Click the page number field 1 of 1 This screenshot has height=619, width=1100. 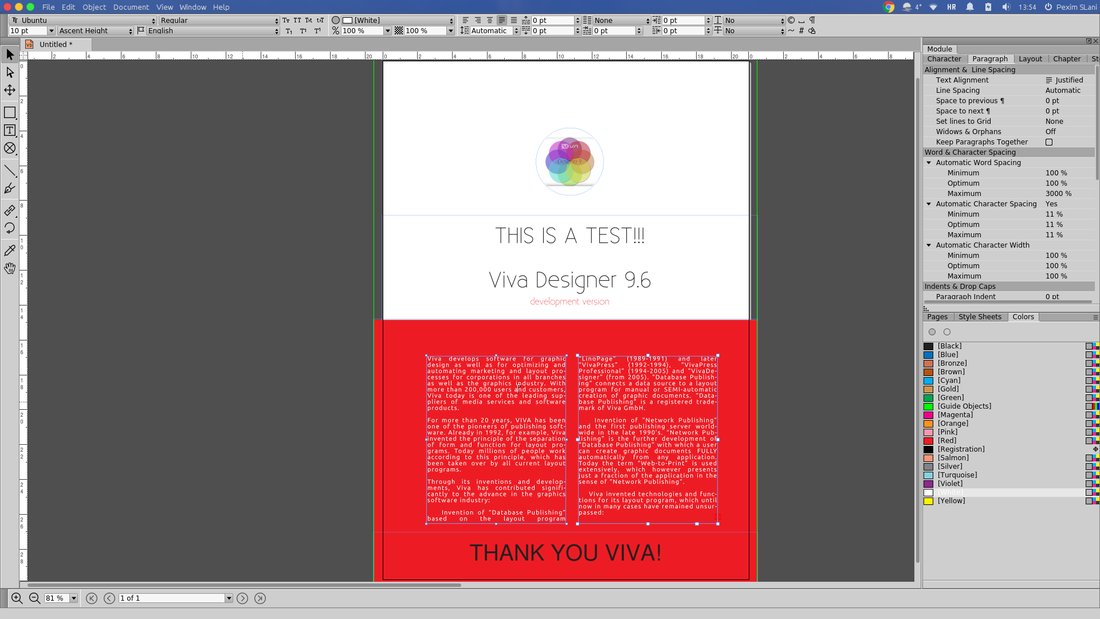[x=171, y=598]
